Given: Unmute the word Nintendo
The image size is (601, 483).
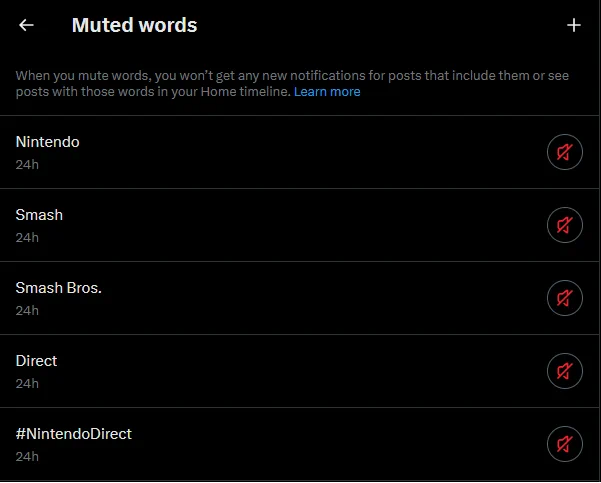Looking at the screenshot, I should pos(565,152).
